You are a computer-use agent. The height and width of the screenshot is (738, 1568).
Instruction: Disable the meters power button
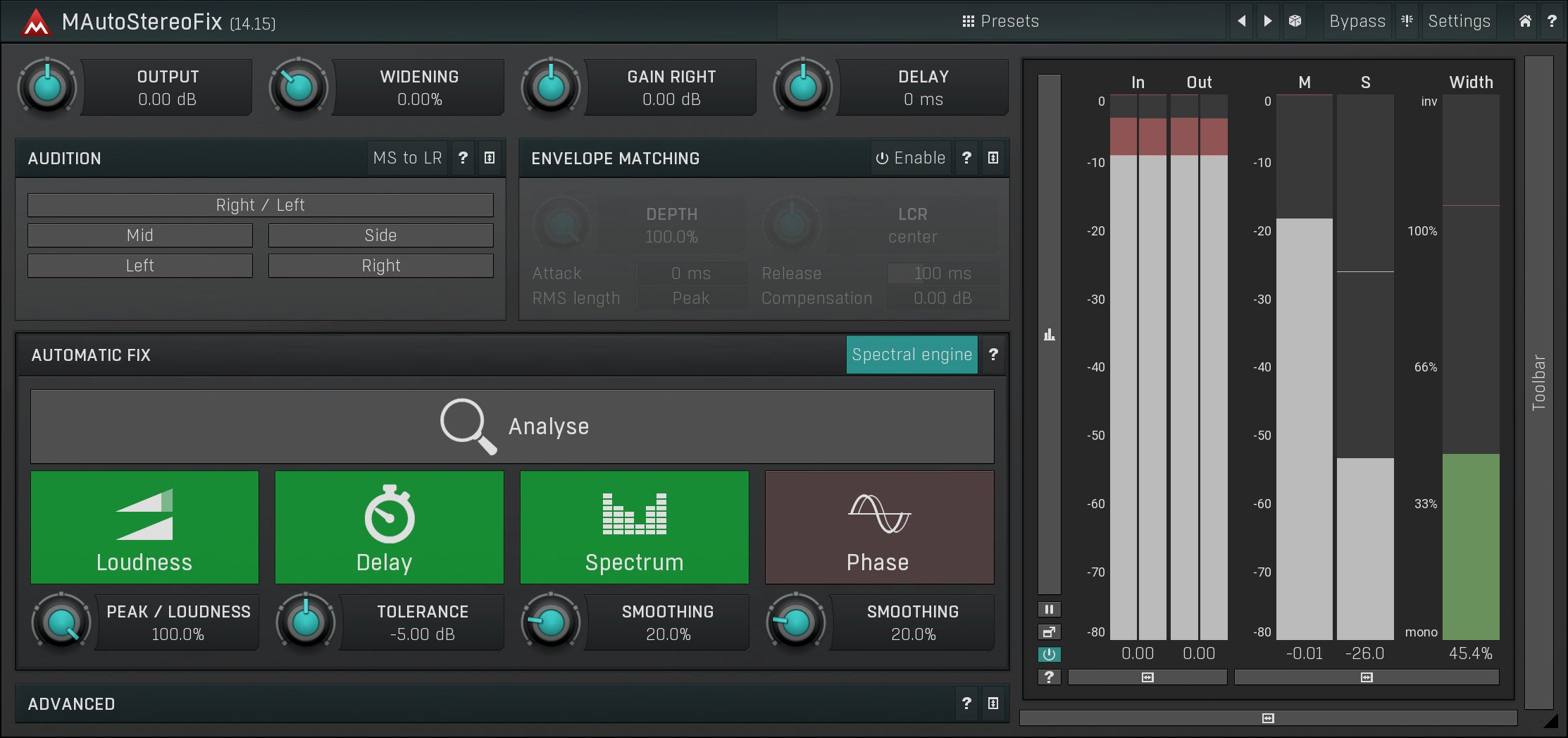1049,654
